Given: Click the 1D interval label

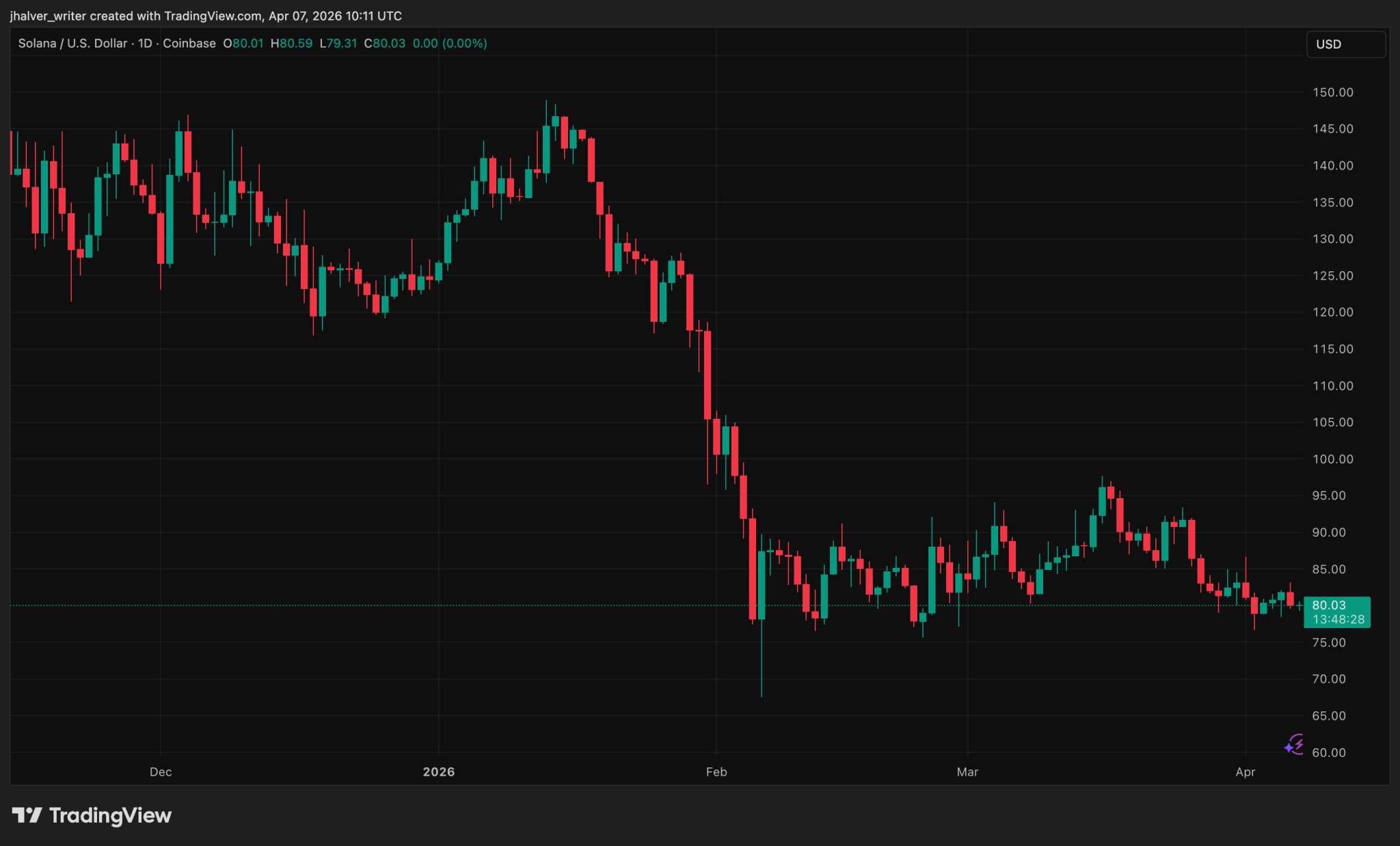Looking at the screenshot, I should point(145,43).
